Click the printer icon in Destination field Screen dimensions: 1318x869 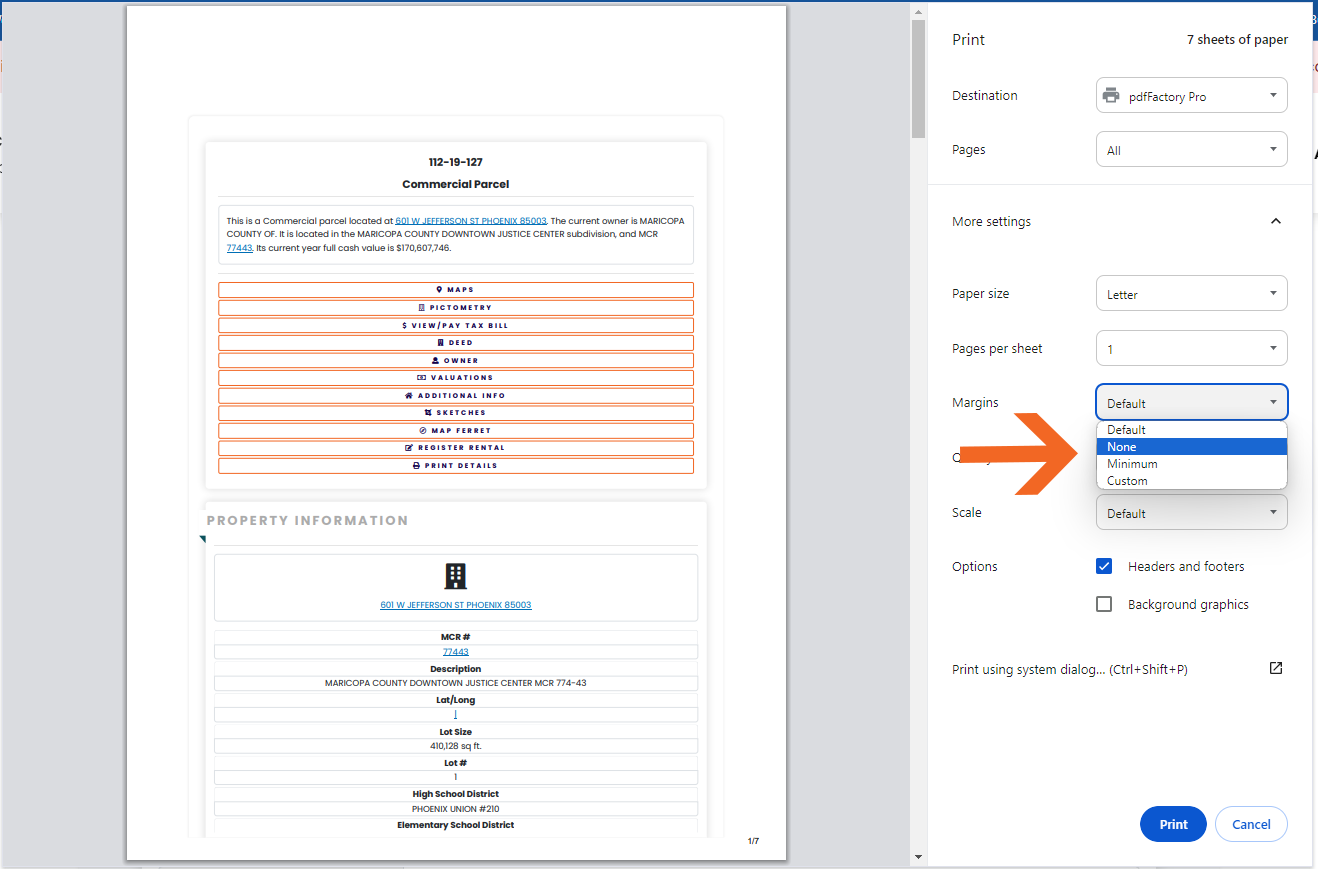[1111, 96]
